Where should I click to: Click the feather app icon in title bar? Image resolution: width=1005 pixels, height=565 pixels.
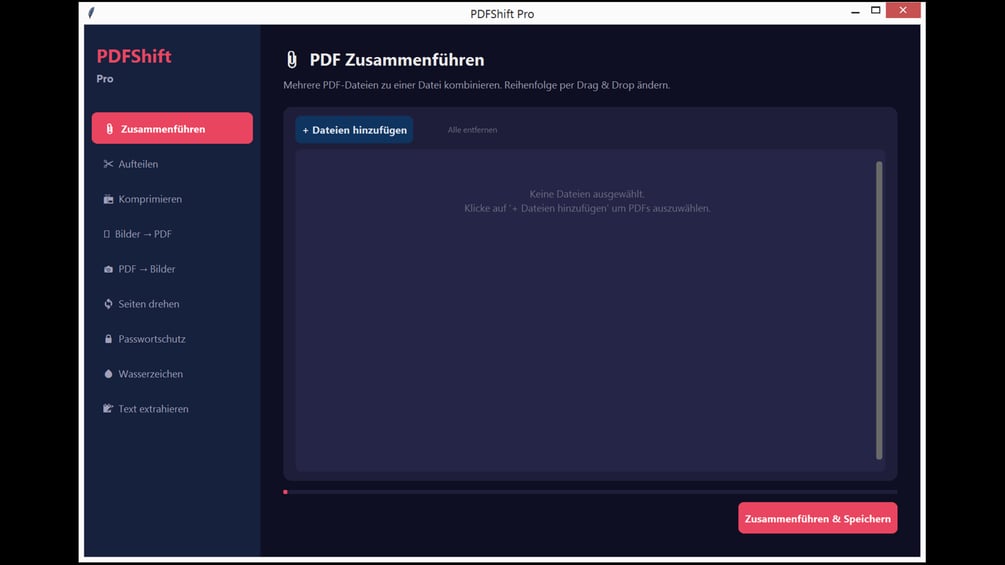(92, 13)
